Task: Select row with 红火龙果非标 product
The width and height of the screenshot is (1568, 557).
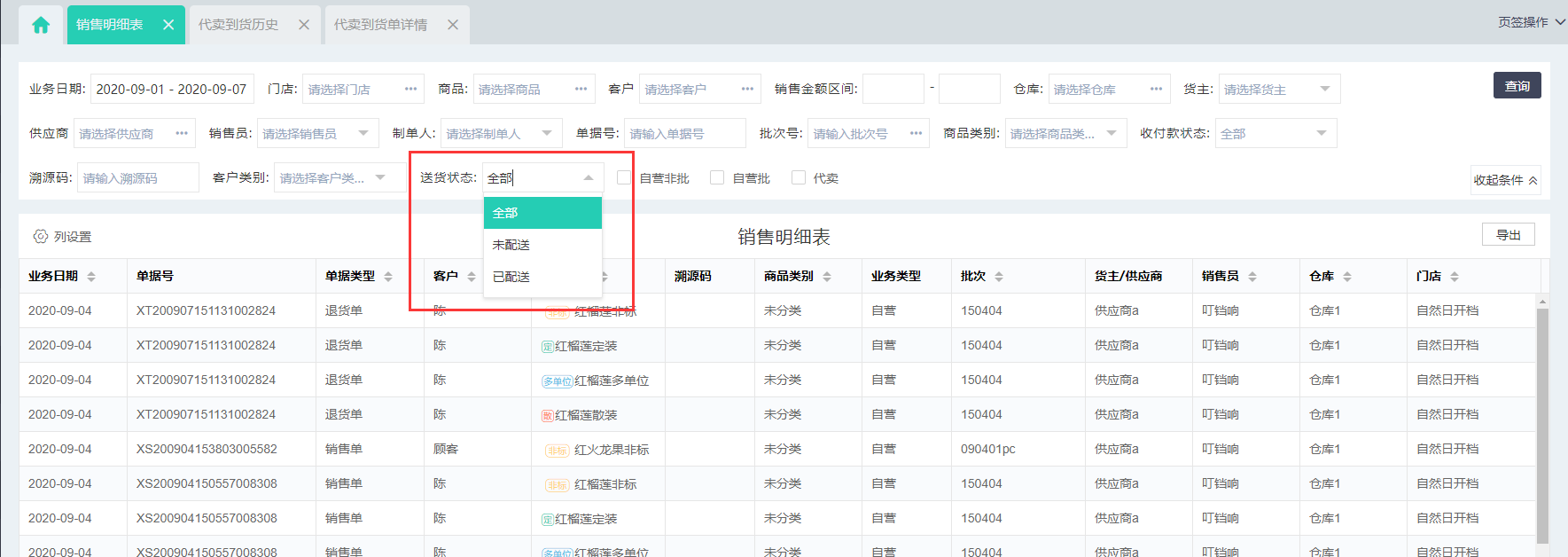Action: tap(778, 449)
